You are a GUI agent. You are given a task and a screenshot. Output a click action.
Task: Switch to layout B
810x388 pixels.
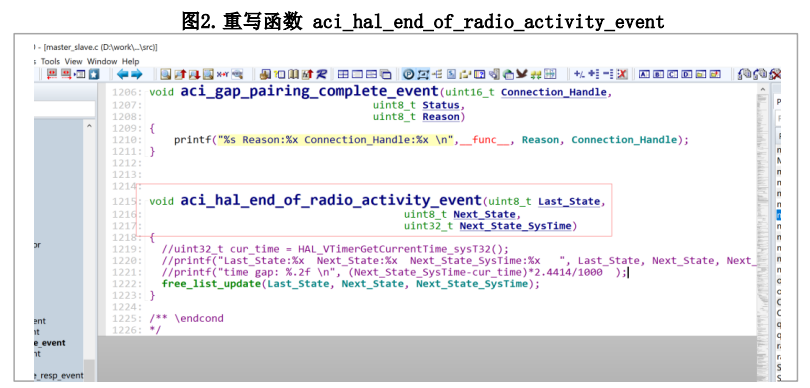pos(658,74)
